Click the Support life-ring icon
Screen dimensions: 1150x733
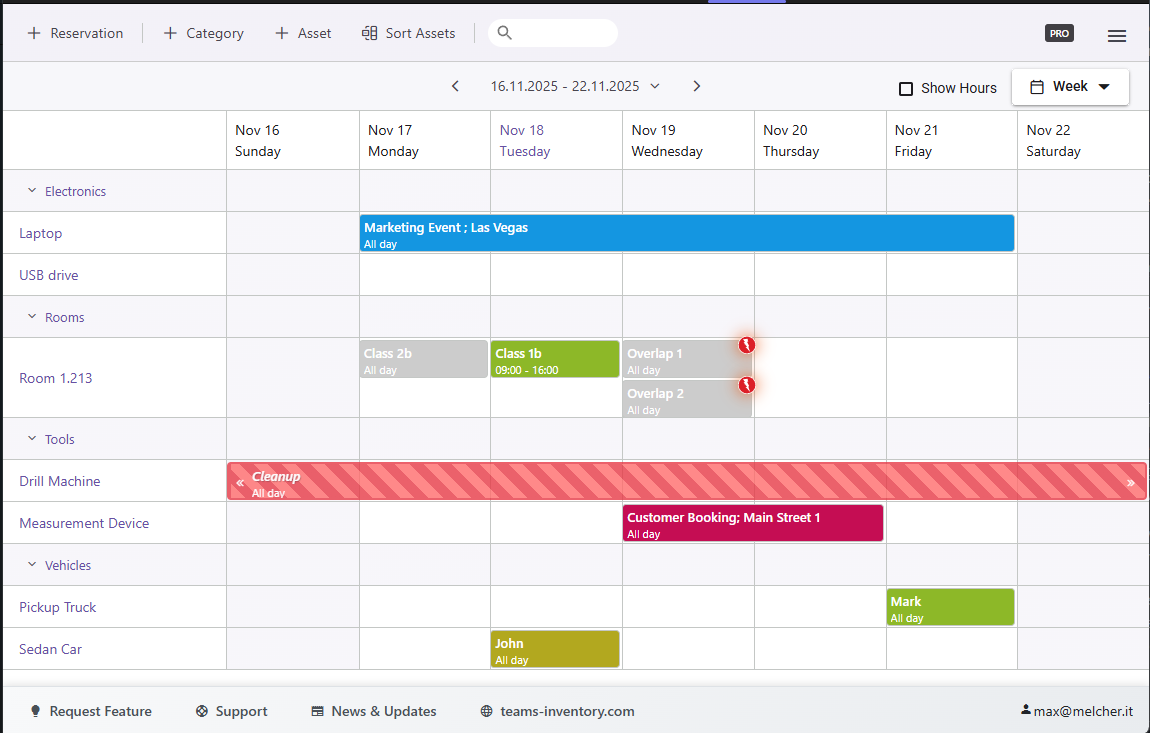202,711
